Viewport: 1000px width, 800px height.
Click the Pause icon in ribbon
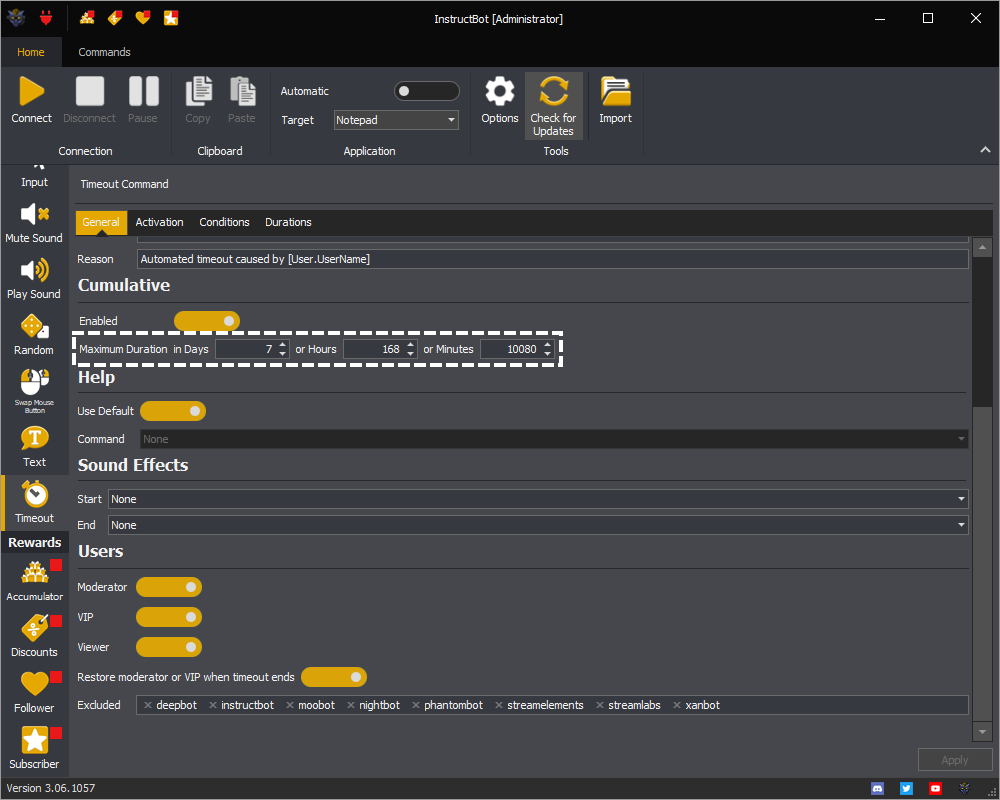coord(143,91)
